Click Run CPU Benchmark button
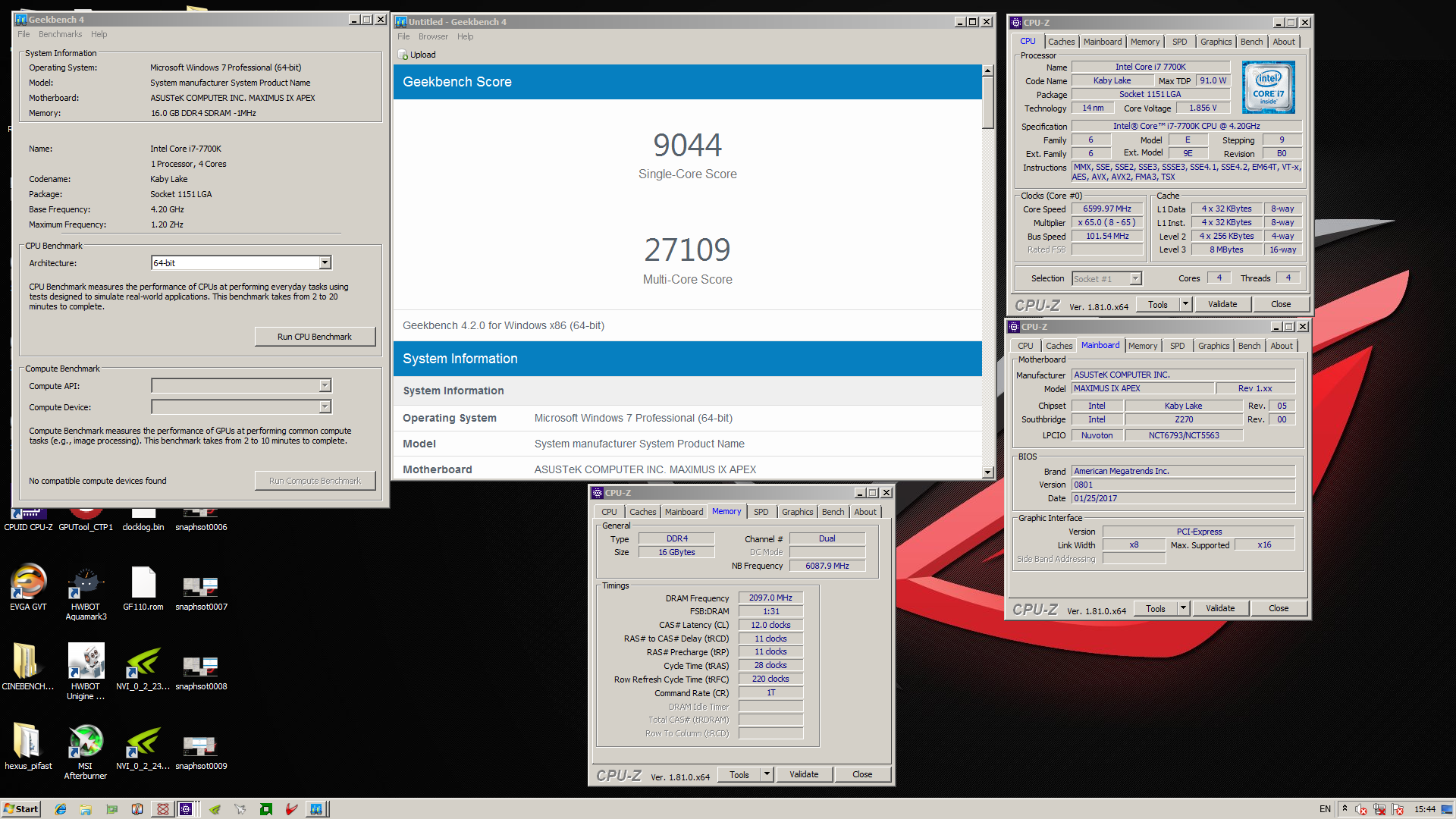The height and width of the screenshot is (819, 1456). [315, 337]
